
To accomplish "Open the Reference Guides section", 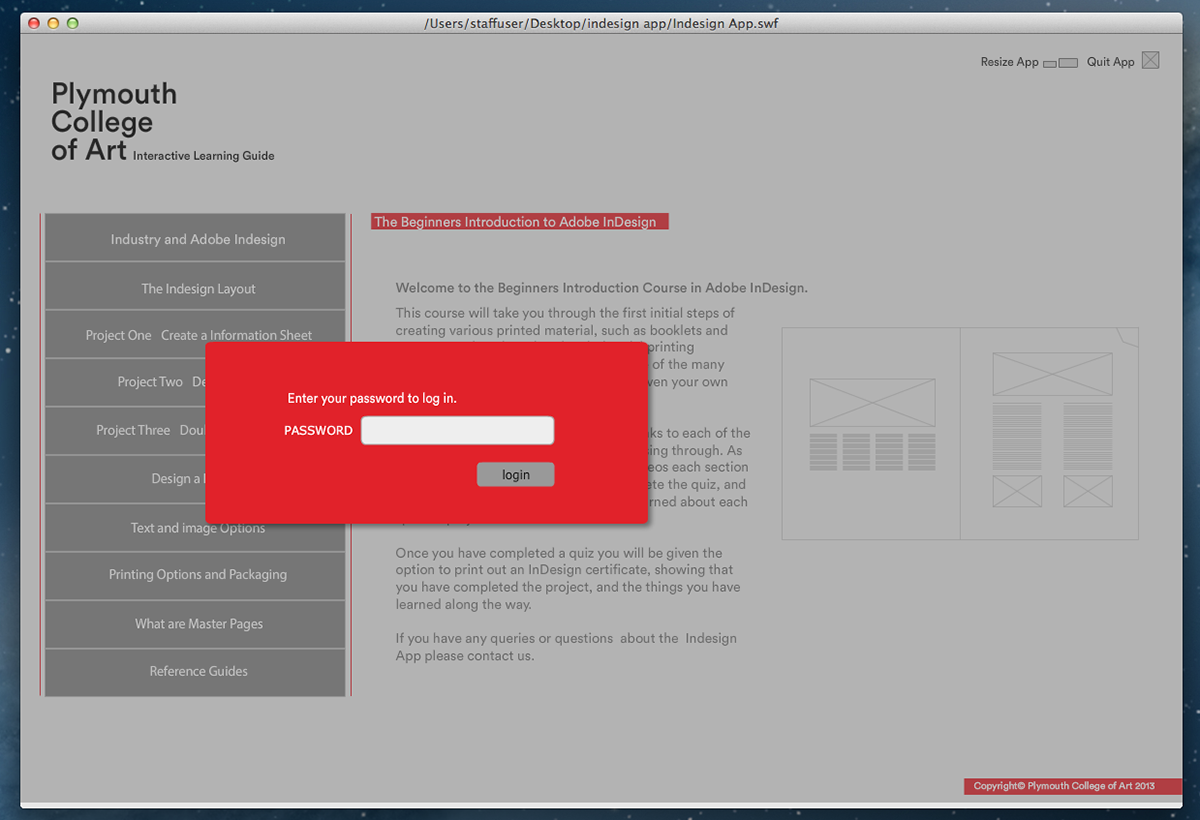I will pyautogui.click(x=195, y=672).
